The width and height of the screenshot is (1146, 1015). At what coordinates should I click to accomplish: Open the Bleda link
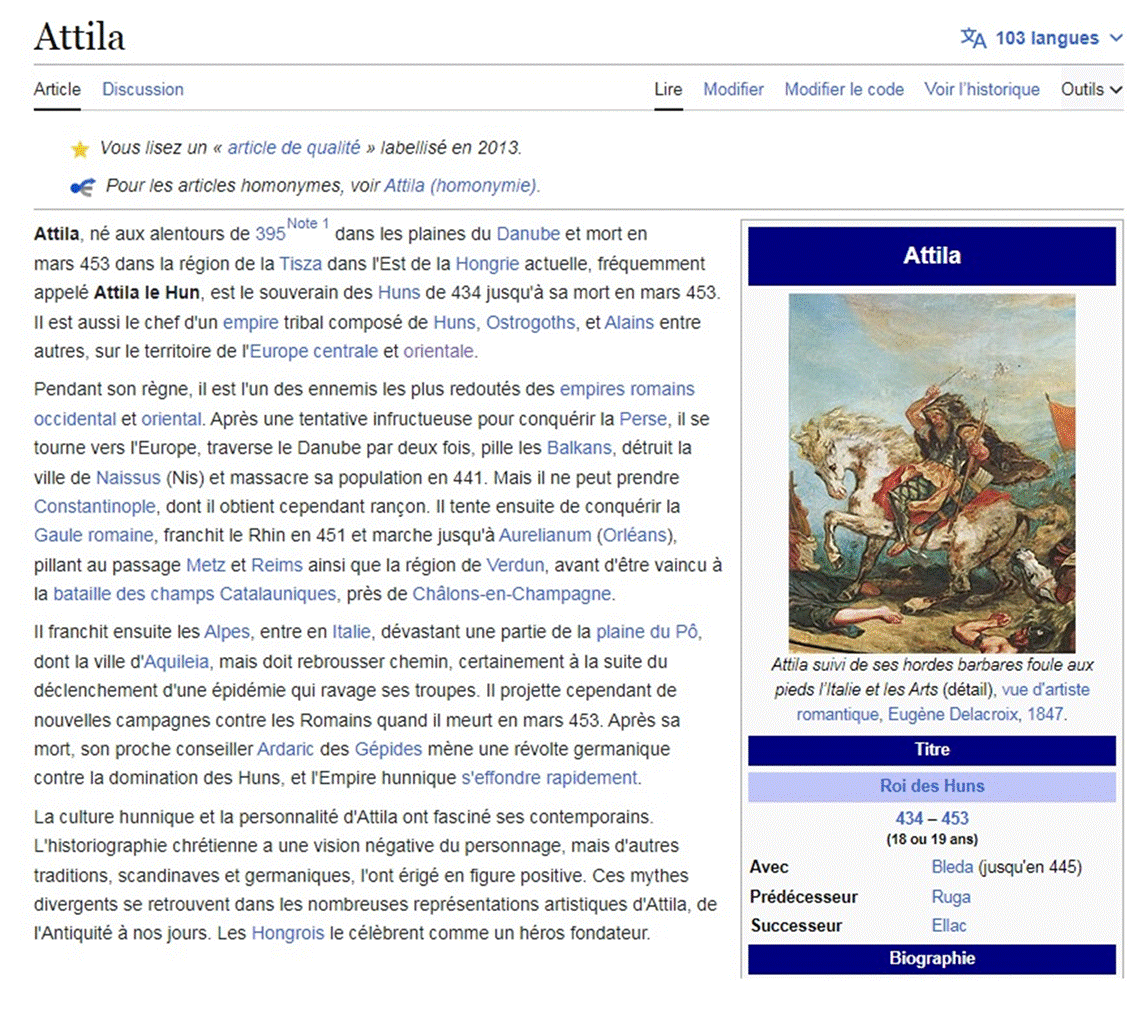click(x=952, y=867)
